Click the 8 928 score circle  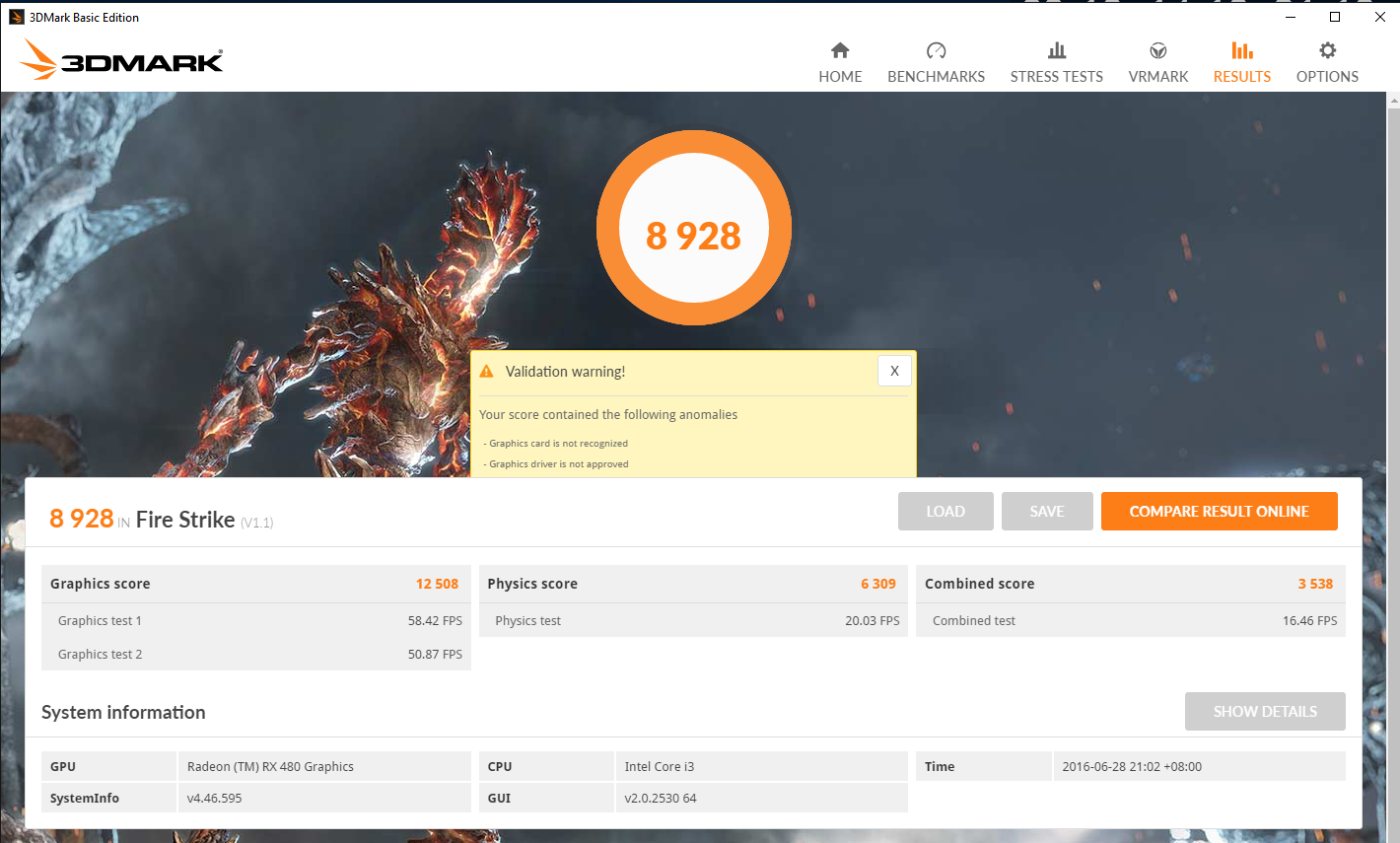694,228
